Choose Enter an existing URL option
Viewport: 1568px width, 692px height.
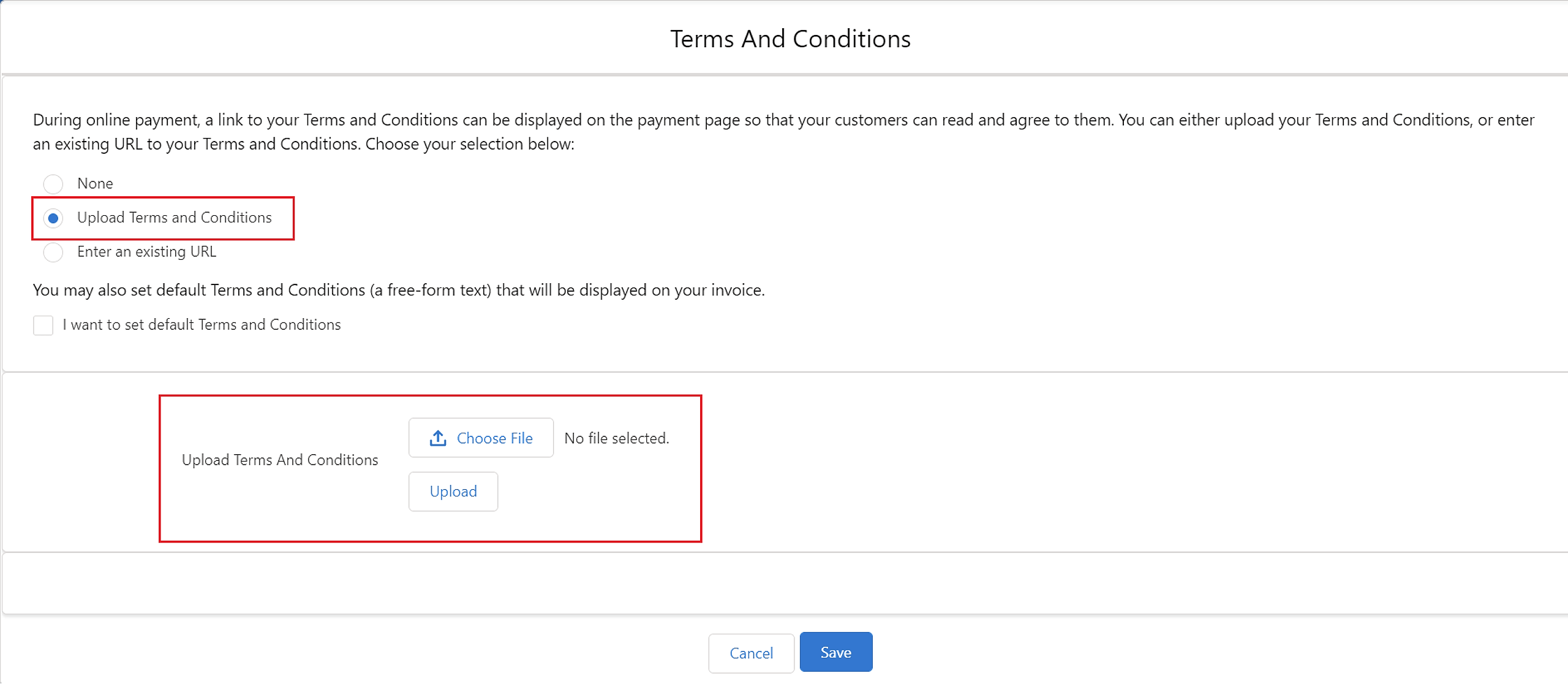[53, 252]
